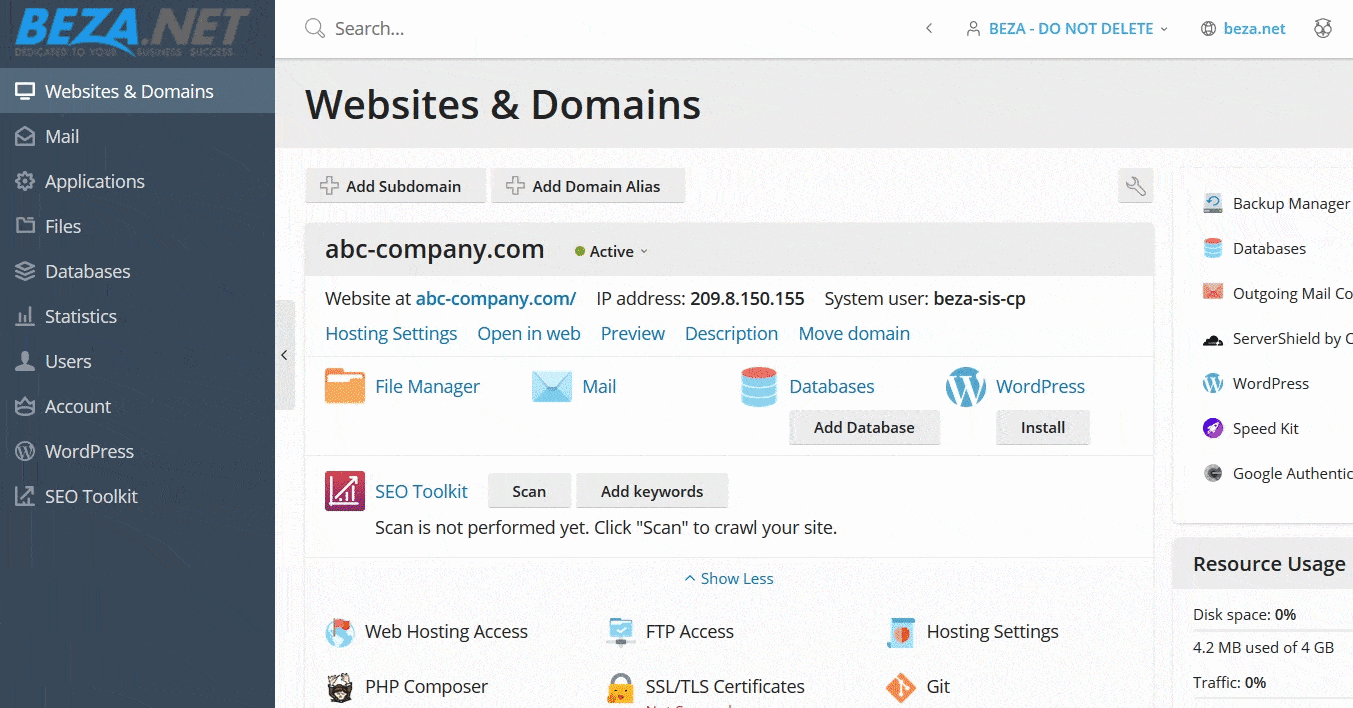The height and width of the screenshot is (708, 1353).
Task: Click the Speed Kit rocket icon
Action: (x=1213, y=428)
